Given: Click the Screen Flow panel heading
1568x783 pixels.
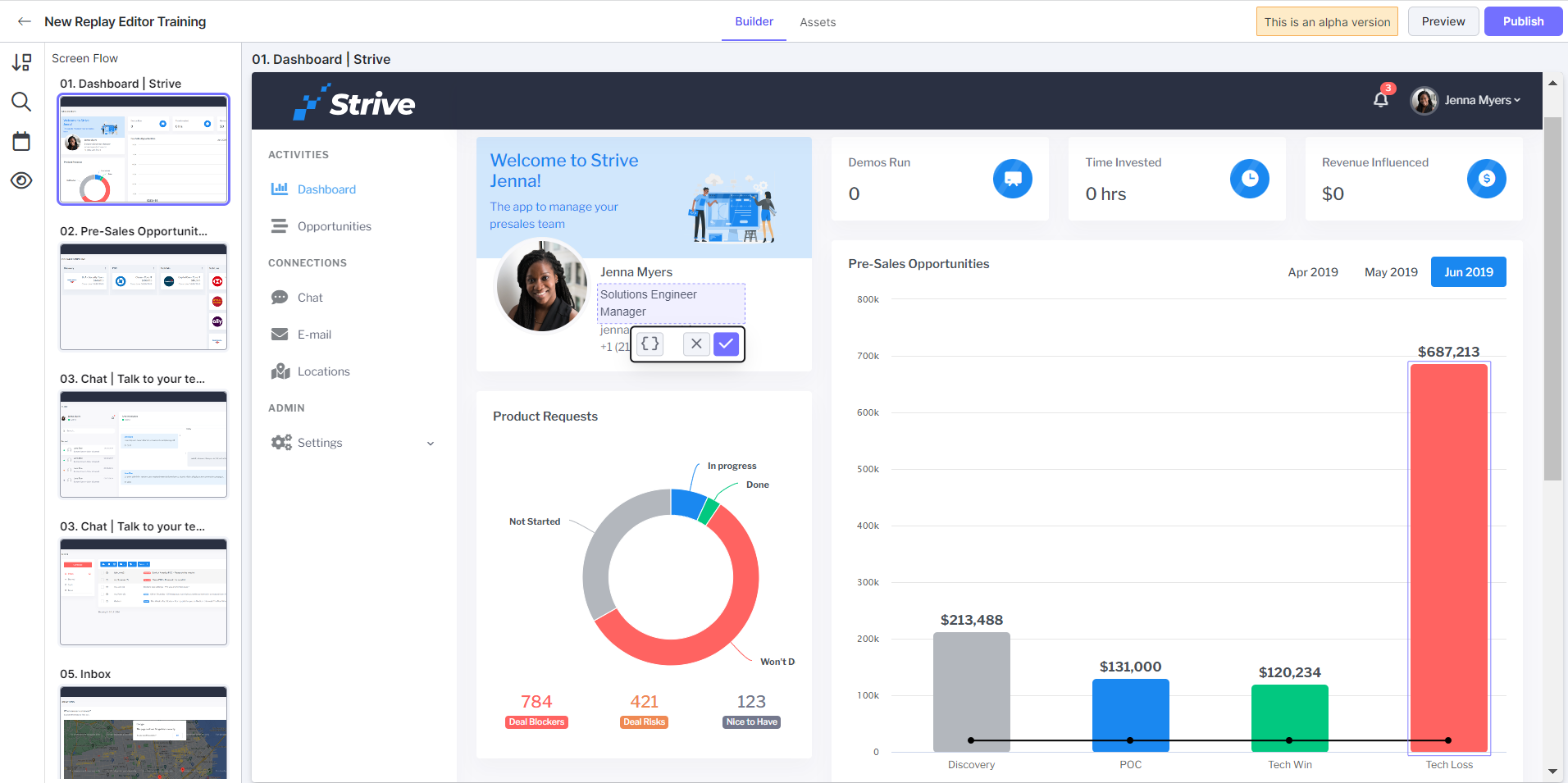Looking at the screenshot, I should [x=84, y=58].
